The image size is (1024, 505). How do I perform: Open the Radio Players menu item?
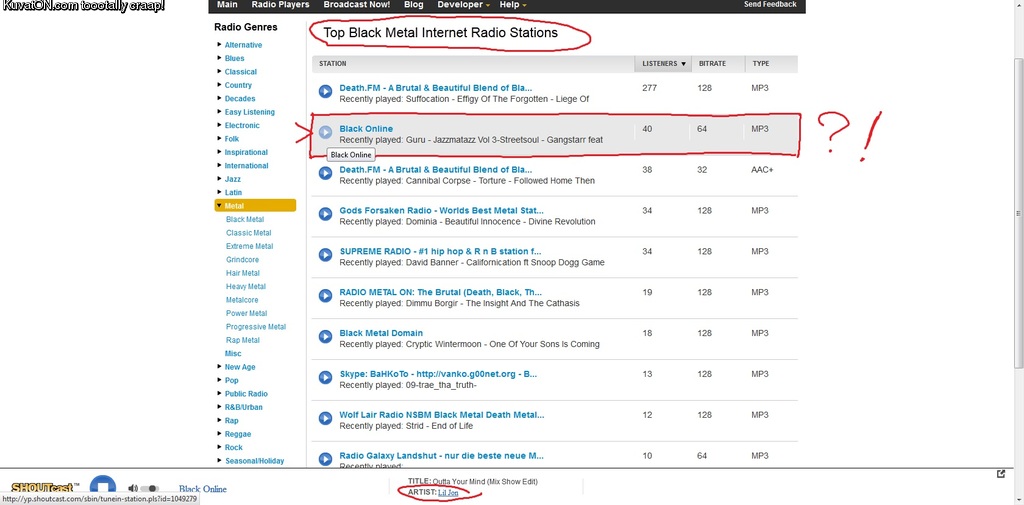(x=280, y=5)
